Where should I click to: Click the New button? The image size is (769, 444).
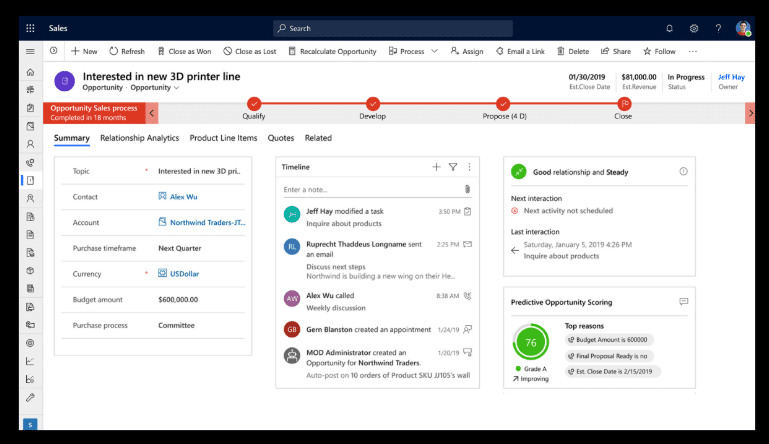84,51
